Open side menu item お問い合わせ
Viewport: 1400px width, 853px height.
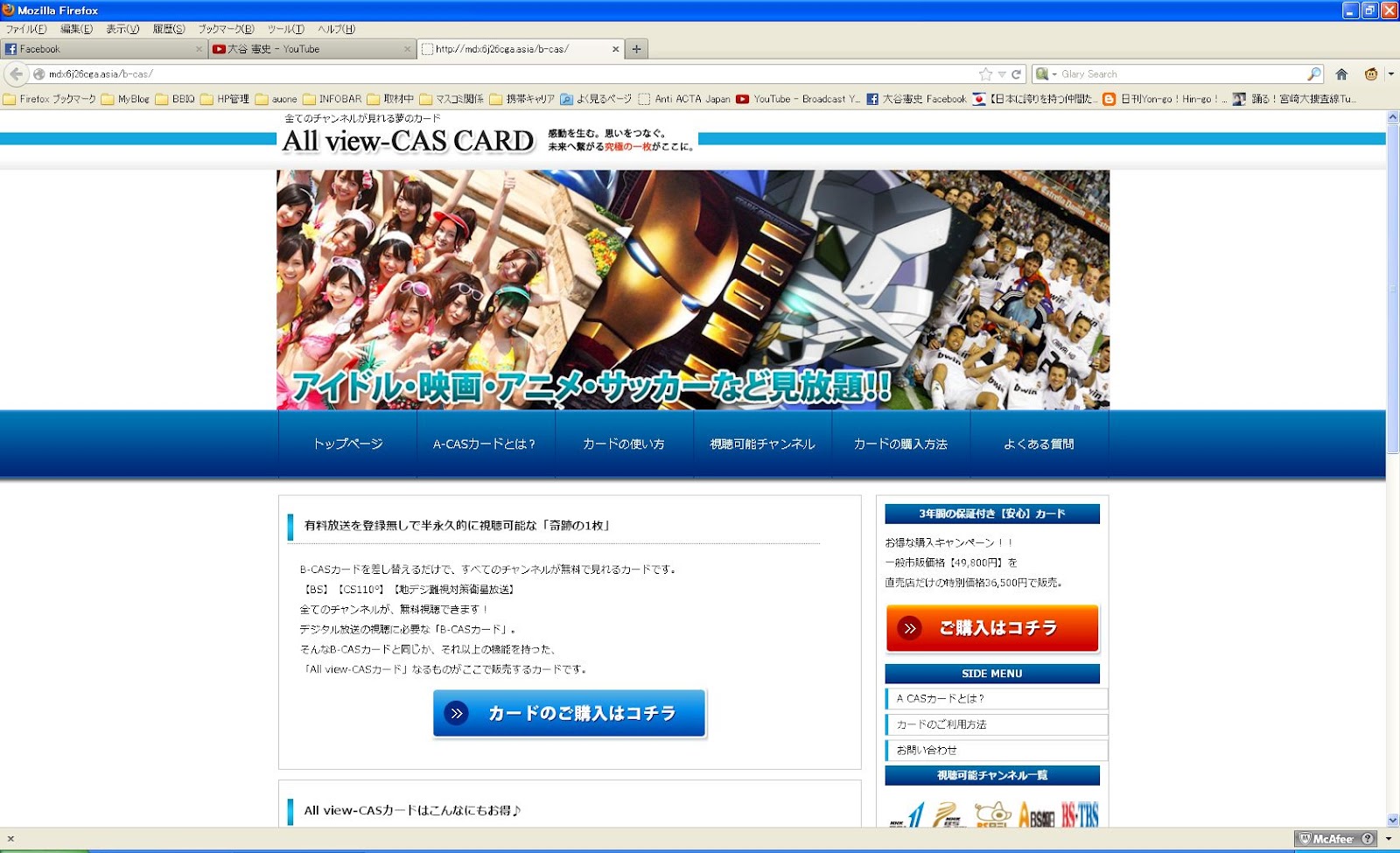tap(996, 750)
